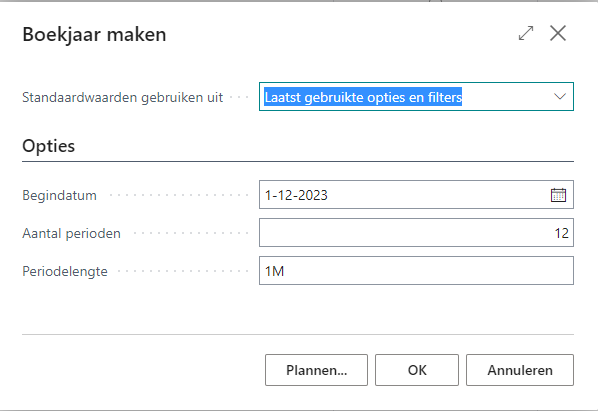Click the Plannen... button
Viewport: 598px width, 411px height.
pyautogui.click(x=317, y=370)
